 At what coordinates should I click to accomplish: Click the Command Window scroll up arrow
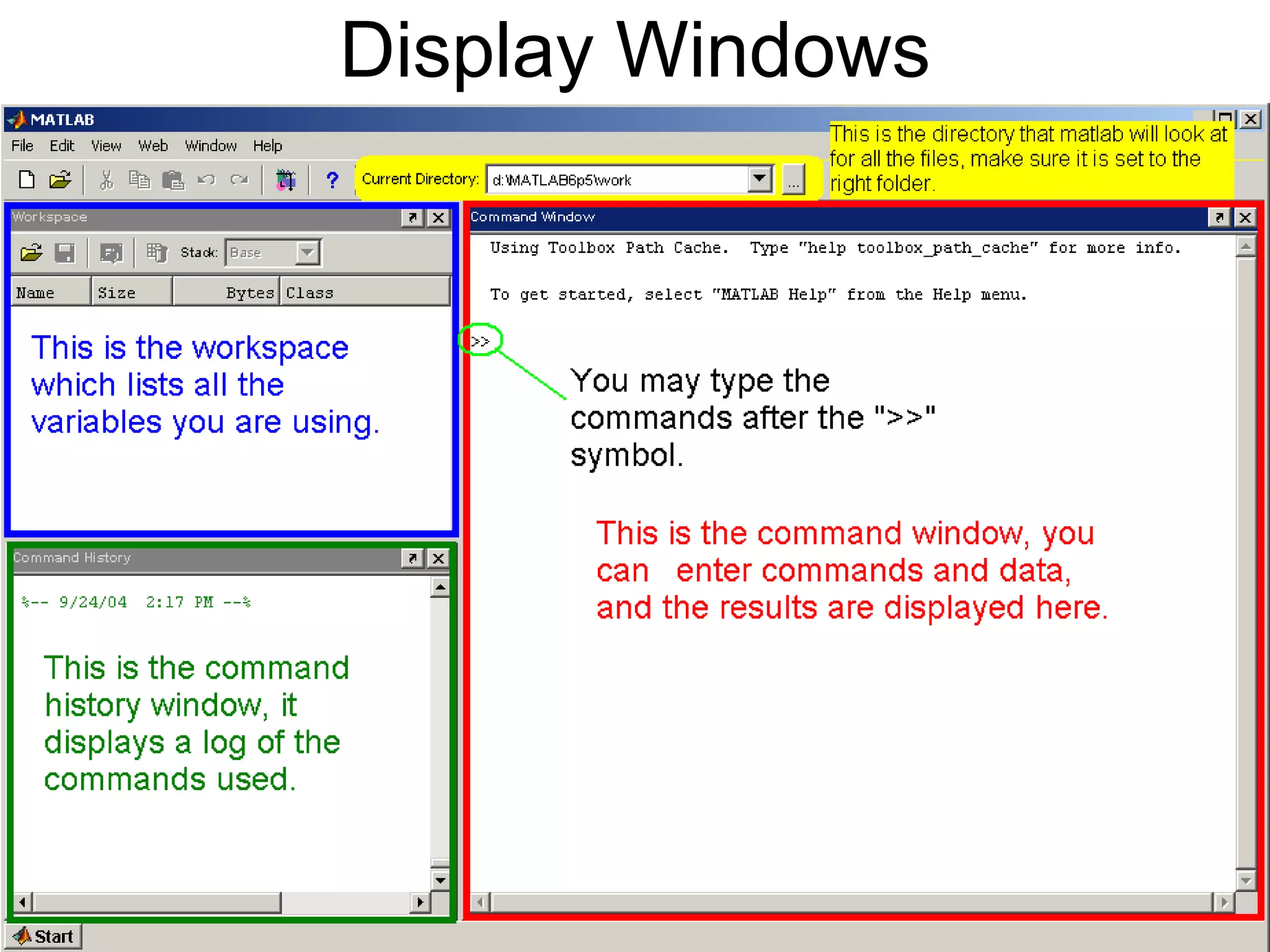point(1245,248)
